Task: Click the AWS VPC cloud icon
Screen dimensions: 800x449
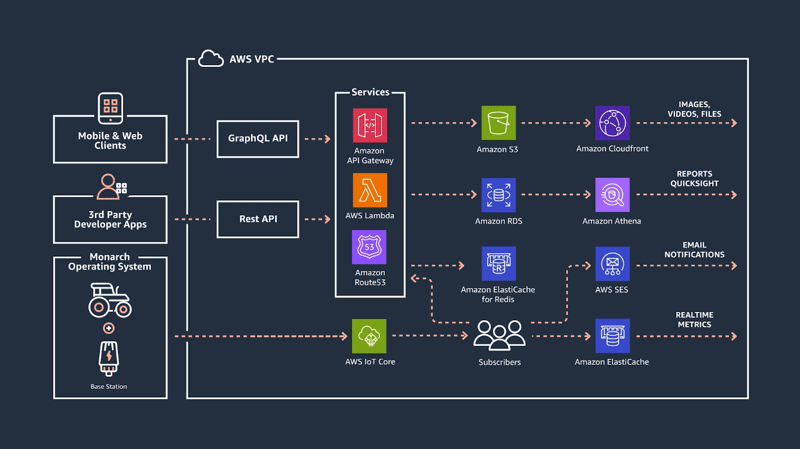Action: [210, 59]
